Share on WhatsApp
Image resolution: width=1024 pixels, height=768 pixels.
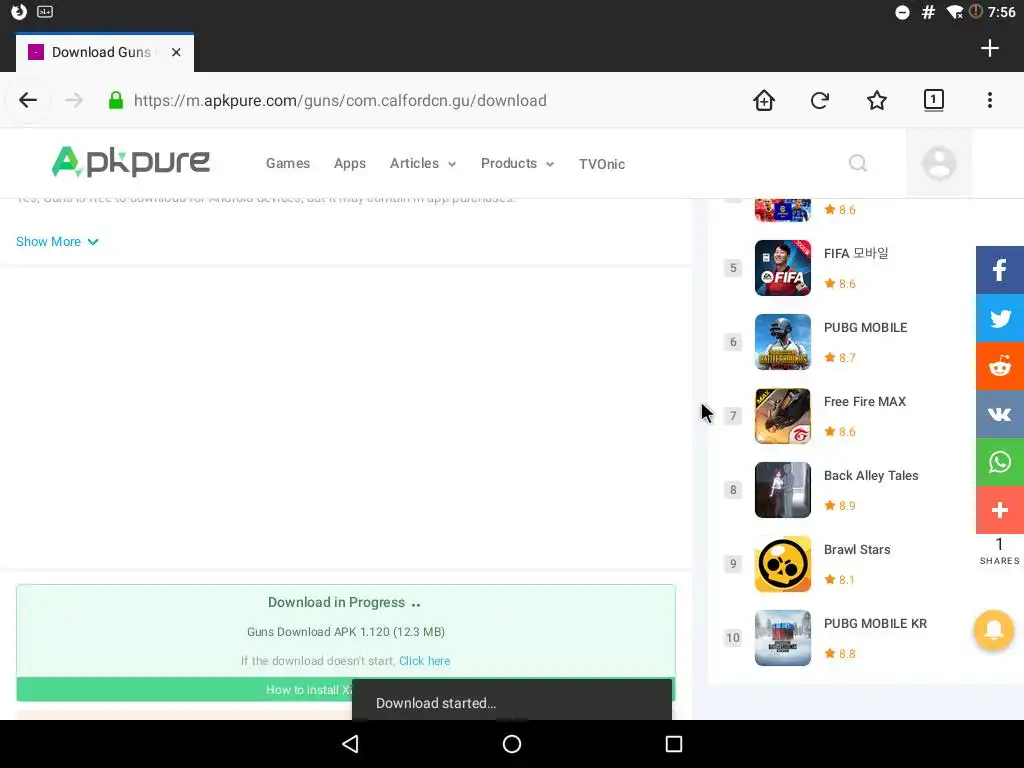(1000, 462)
